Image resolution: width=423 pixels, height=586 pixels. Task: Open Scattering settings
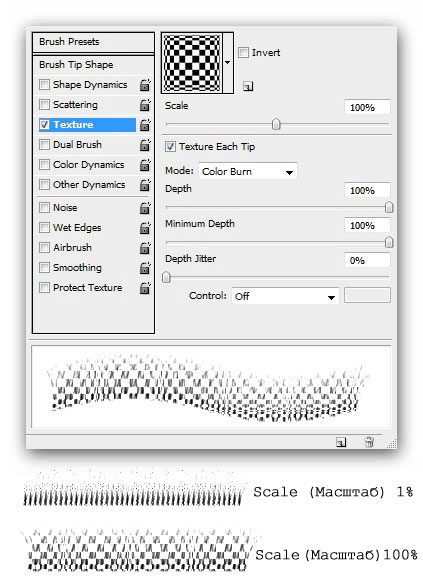coord(75,105)
